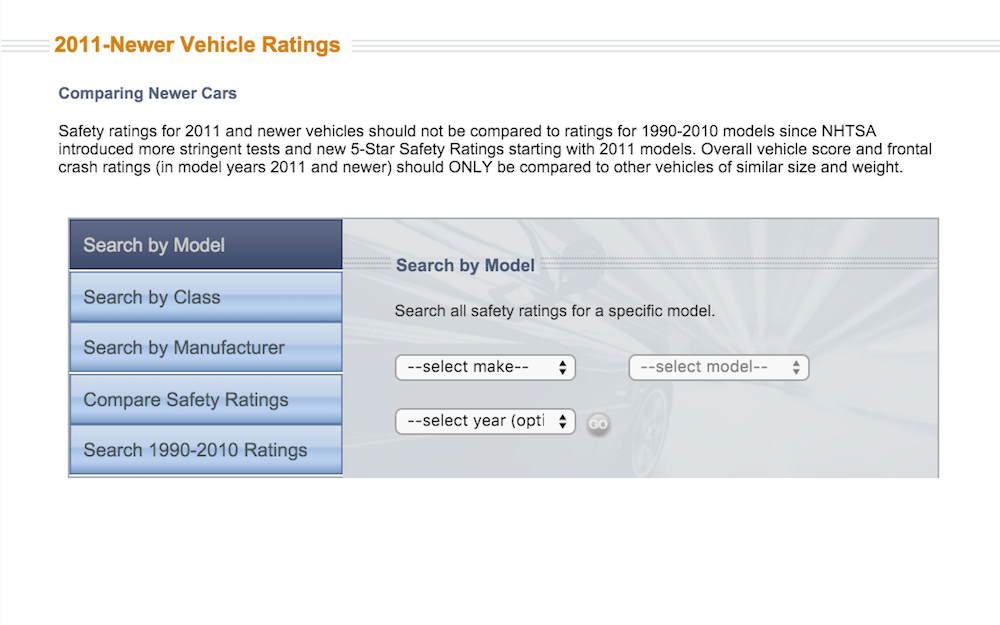Click the stepper arrows on the make selector
The image size is (1000, 625).
[x=563, y=367]
